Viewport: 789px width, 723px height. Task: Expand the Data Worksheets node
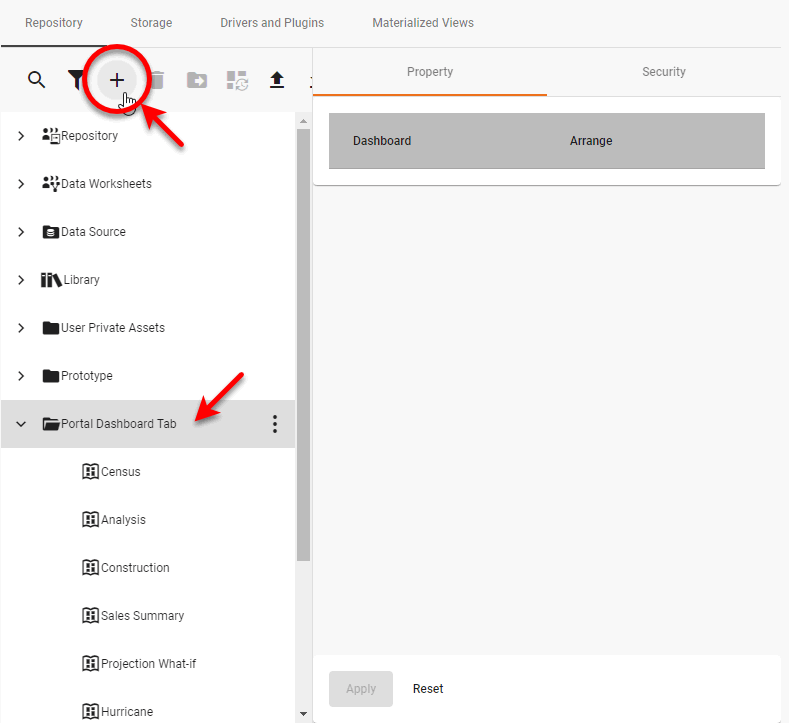pyautogui.click(x=21, y=184)
